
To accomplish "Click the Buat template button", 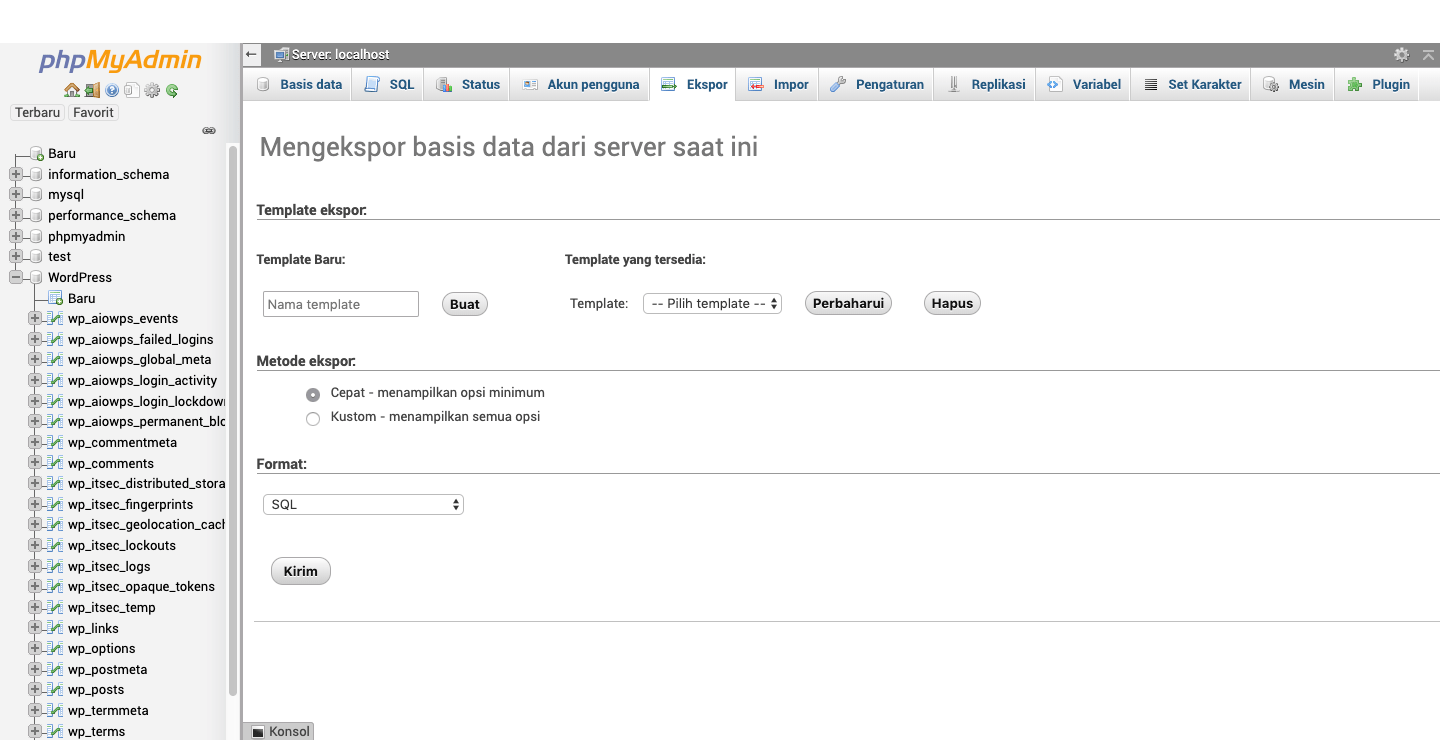I will pos(465,304).
